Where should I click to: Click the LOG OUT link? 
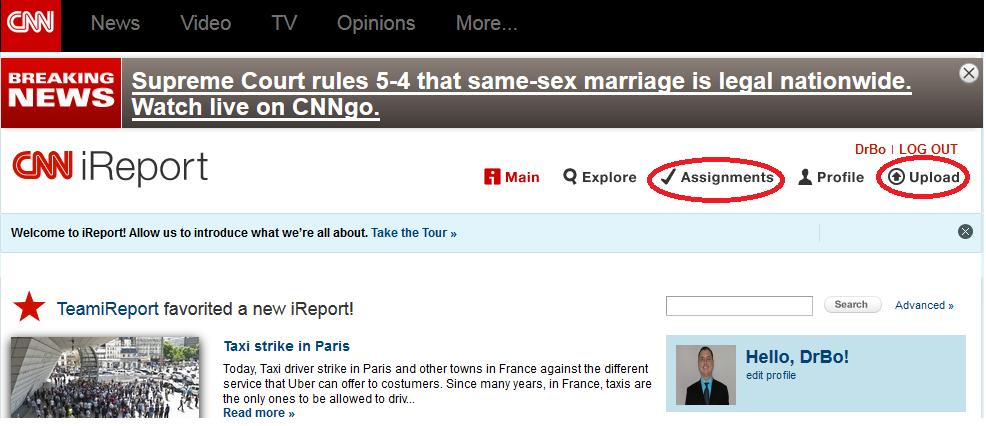928,150
